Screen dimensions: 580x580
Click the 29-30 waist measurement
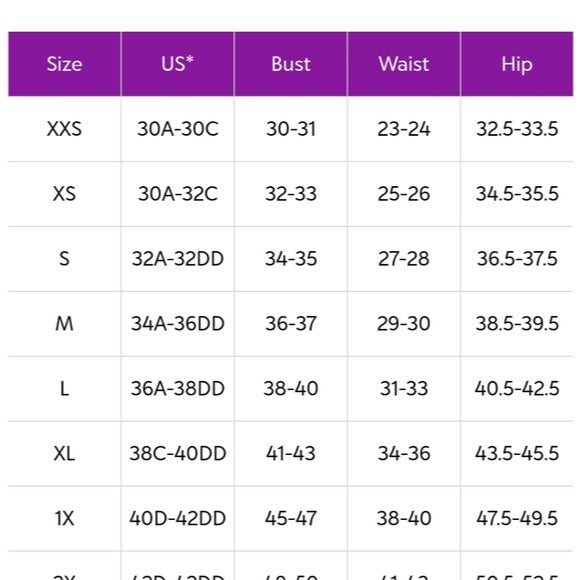tap(404, 324)
